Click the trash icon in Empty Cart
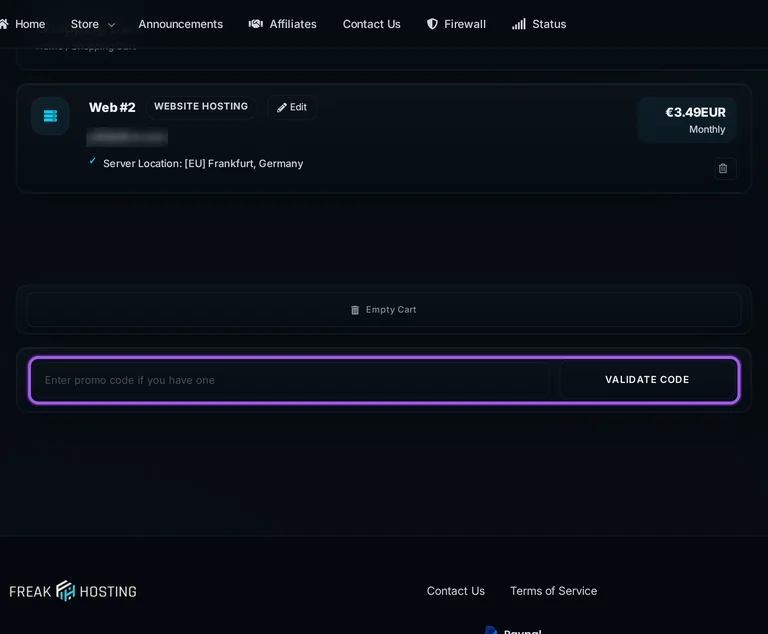Viewport: 768px width, 634px height. pos(355,310)
